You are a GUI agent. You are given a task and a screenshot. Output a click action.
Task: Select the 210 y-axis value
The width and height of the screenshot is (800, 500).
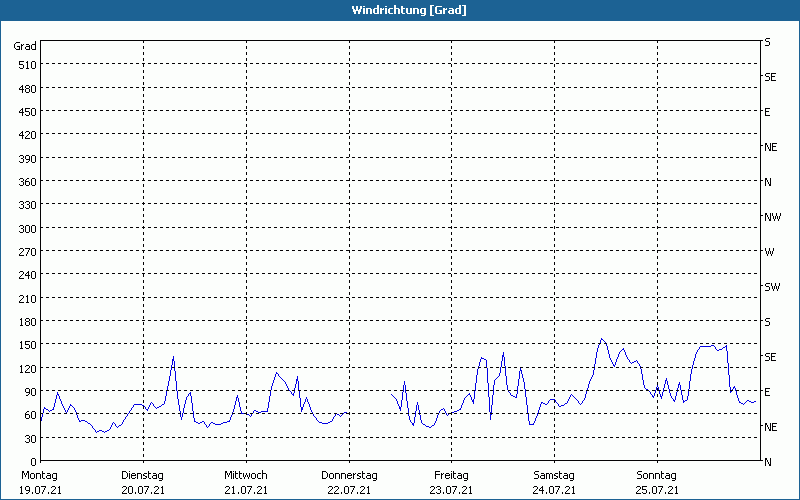click(28, 299)
